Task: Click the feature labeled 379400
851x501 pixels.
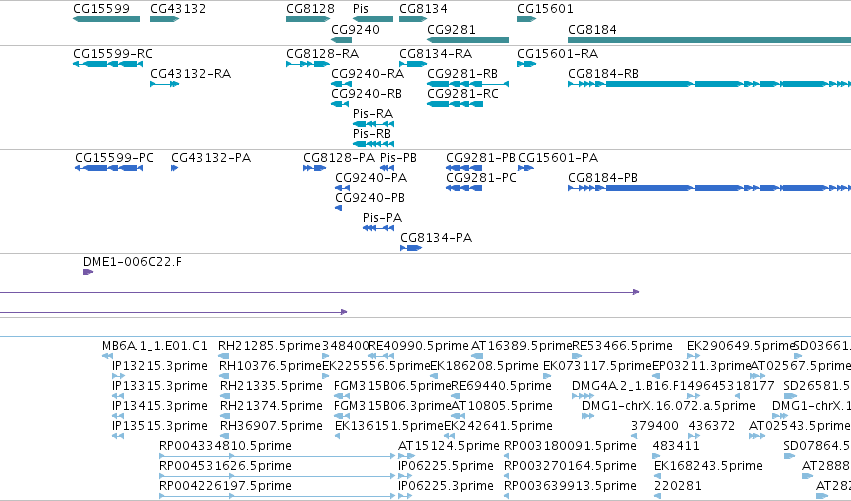Action: click(x=634, y=436)
